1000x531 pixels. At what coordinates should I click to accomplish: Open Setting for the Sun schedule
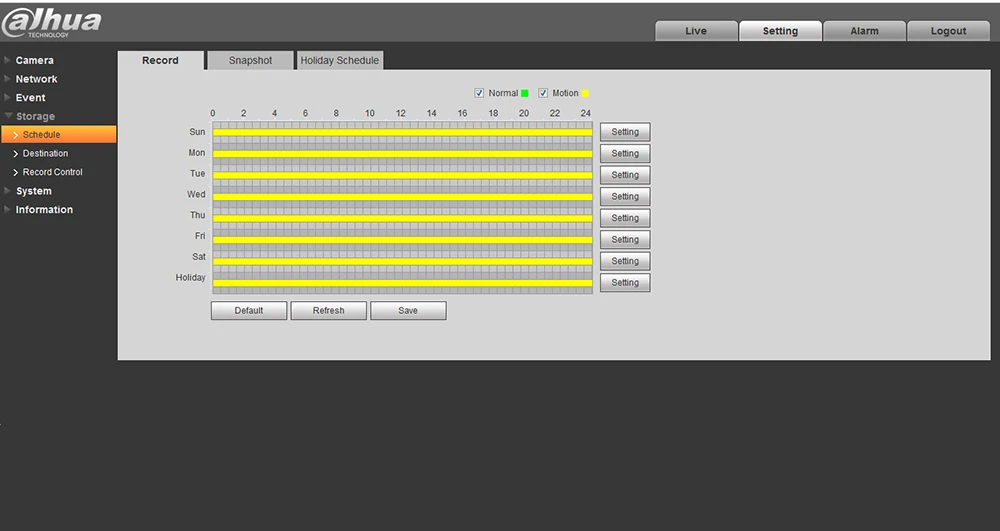click(625, 132)
